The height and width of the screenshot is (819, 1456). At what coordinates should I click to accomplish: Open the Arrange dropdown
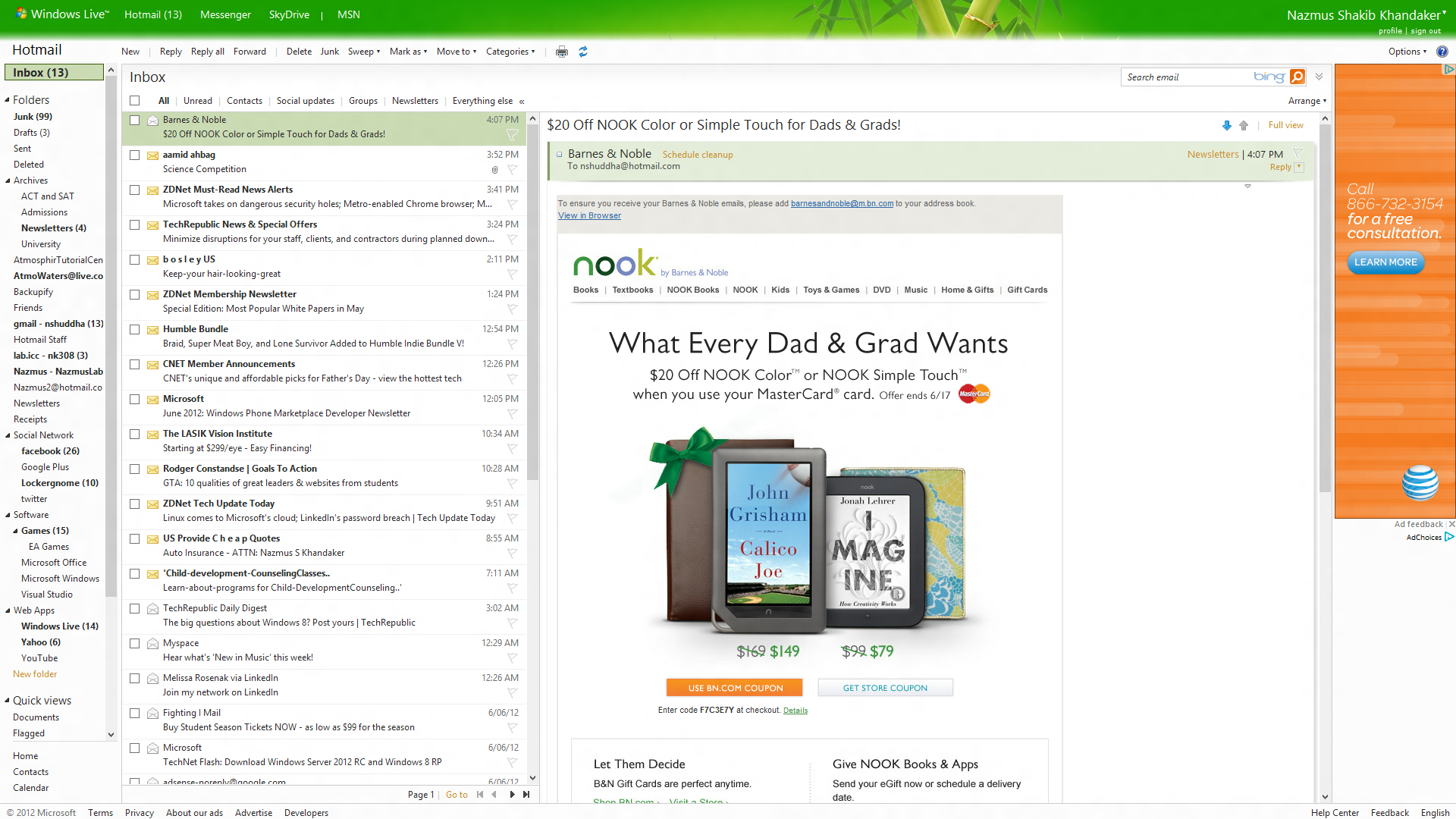coord(1307,101)
